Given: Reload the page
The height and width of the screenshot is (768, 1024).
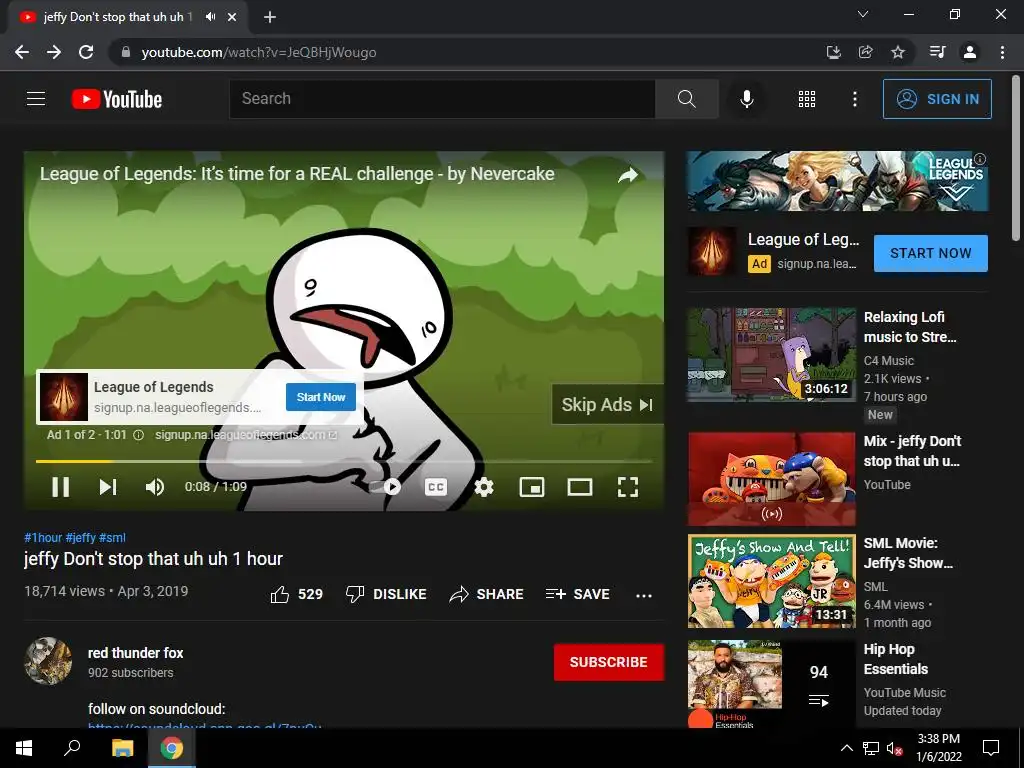Looking at the screenshot, I should (86, 52).
